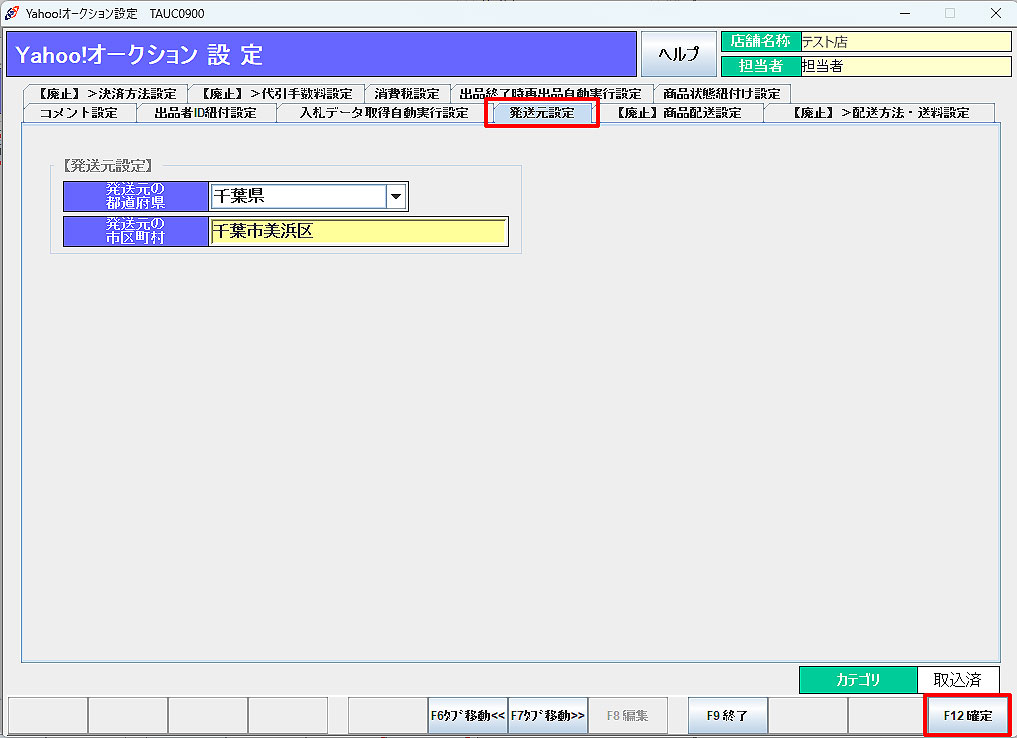Open the ヘルプ help button
Viewport: 1017px width, 738px height.
click(679, 54)
